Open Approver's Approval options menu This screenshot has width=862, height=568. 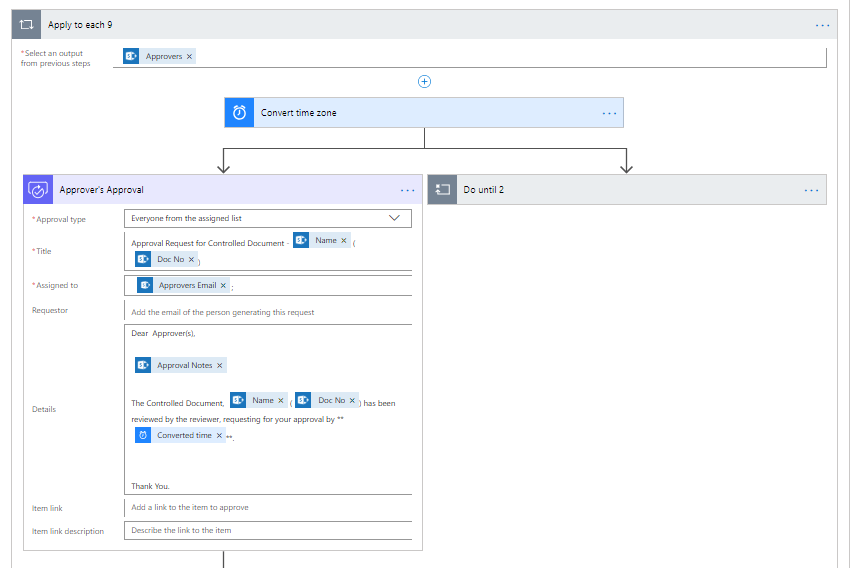[x=407, y=190]
